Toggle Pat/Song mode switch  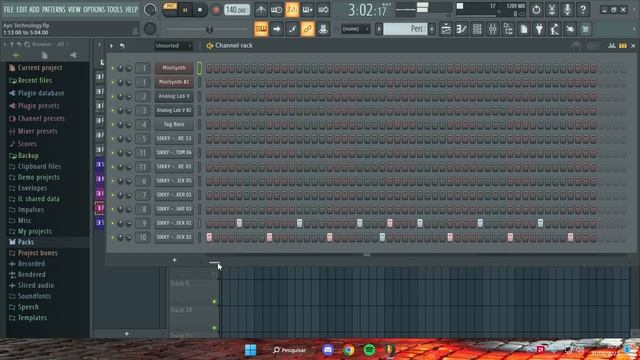tap(170, 9)
